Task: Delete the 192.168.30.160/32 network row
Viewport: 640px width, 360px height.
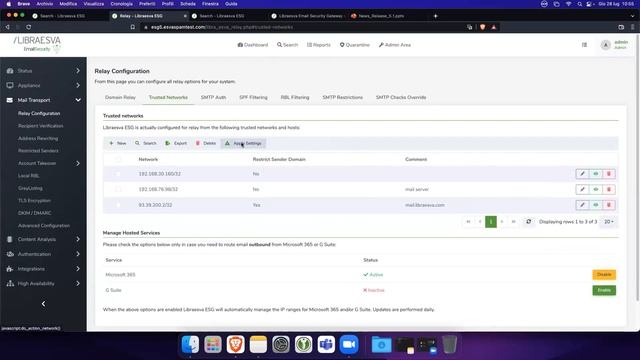Action: coord(609,174)
